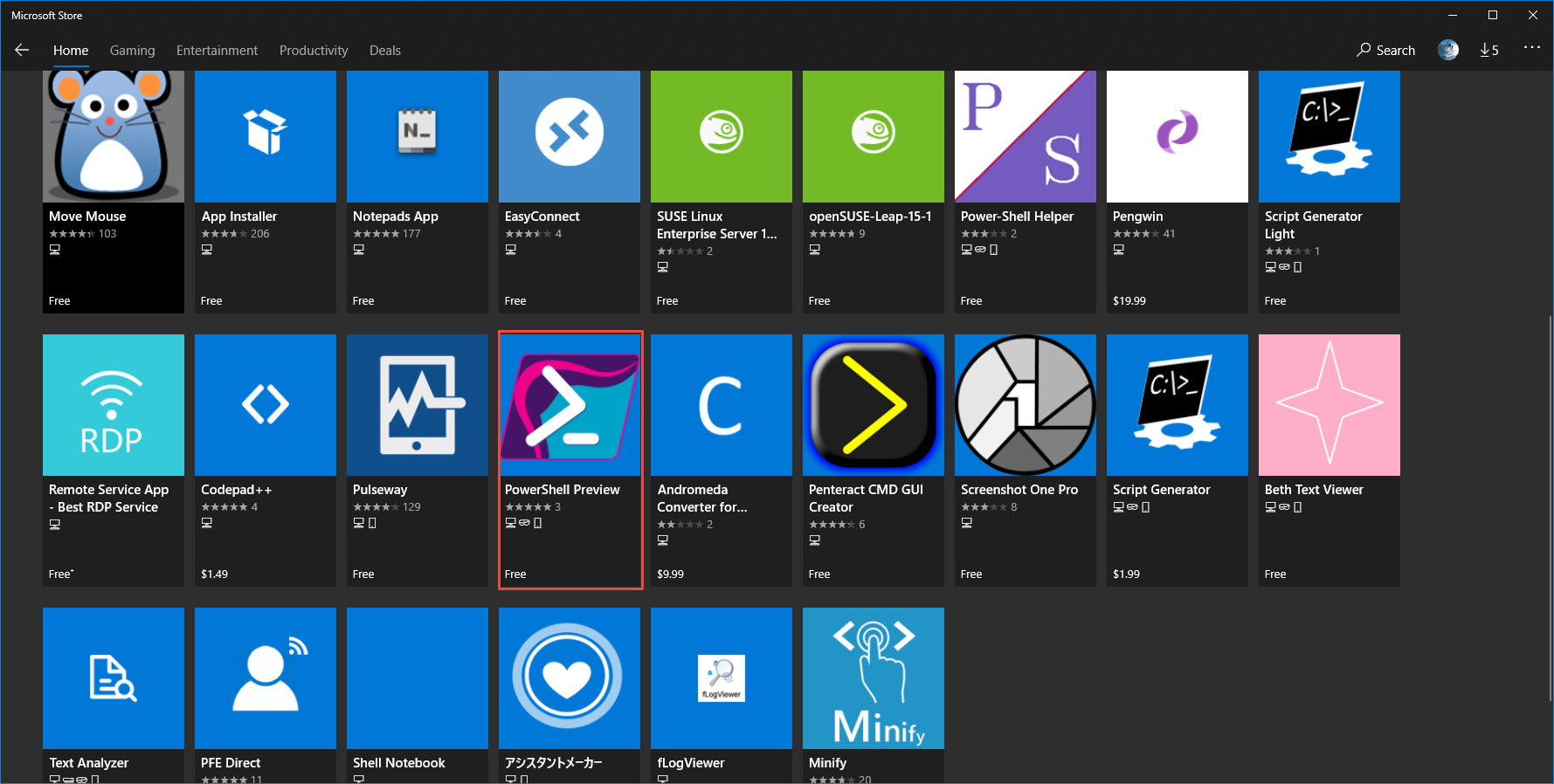Open the Screenshot One Pro icon
Viewport: 1554px width, 784px height.
[1026, 405]
